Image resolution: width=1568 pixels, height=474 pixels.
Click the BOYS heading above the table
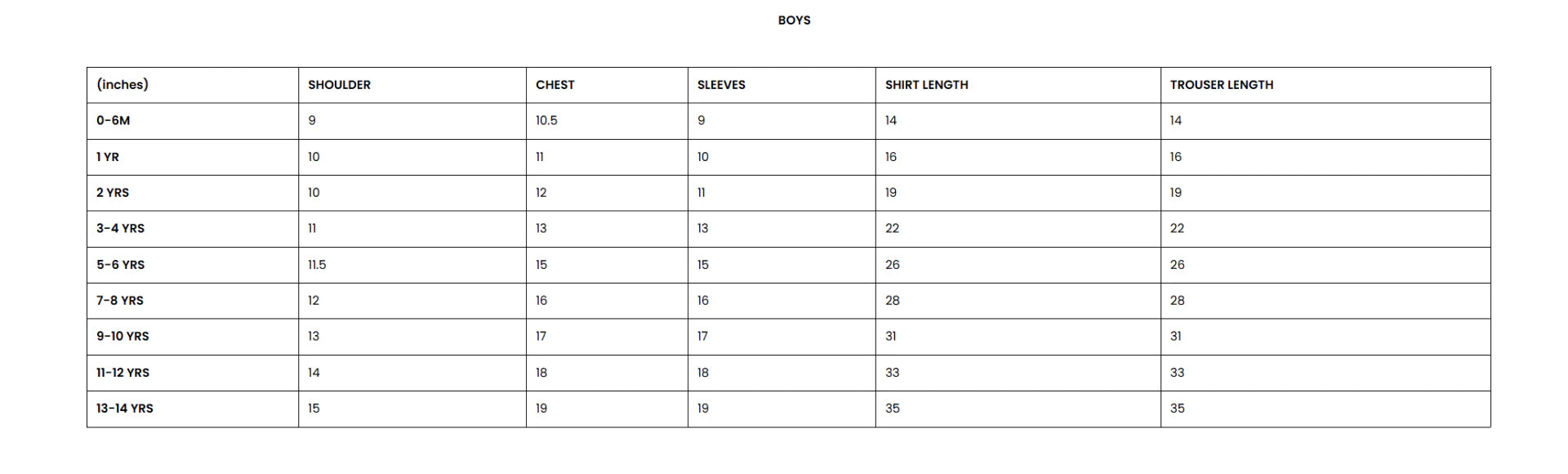pyautogui.click(x=794, y=20)
